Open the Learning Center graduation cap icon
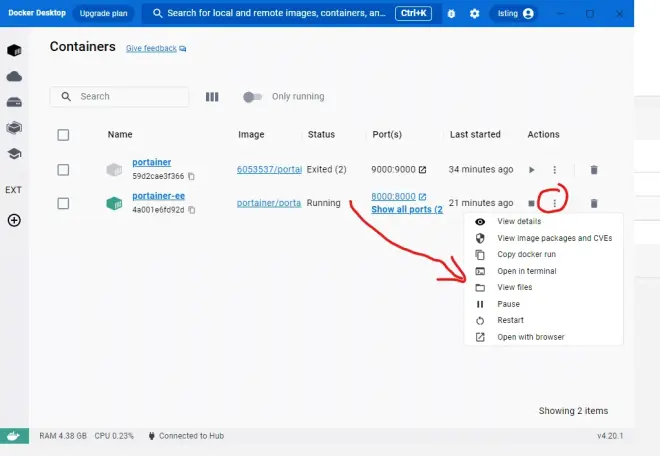 [x=14, y=154]
